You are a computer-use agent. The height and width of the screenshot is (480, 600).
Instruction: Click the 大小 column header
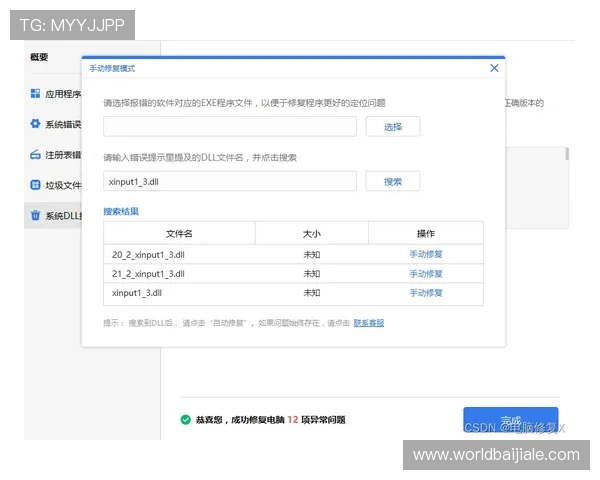[311, 233]
